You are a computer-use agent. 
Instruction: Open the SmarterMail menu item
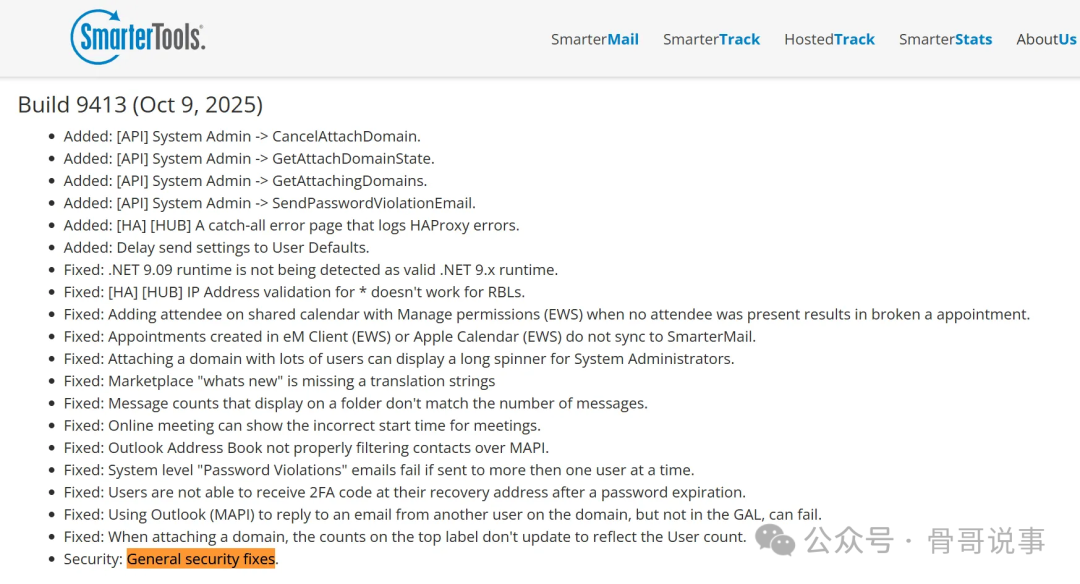coord(594,39)
